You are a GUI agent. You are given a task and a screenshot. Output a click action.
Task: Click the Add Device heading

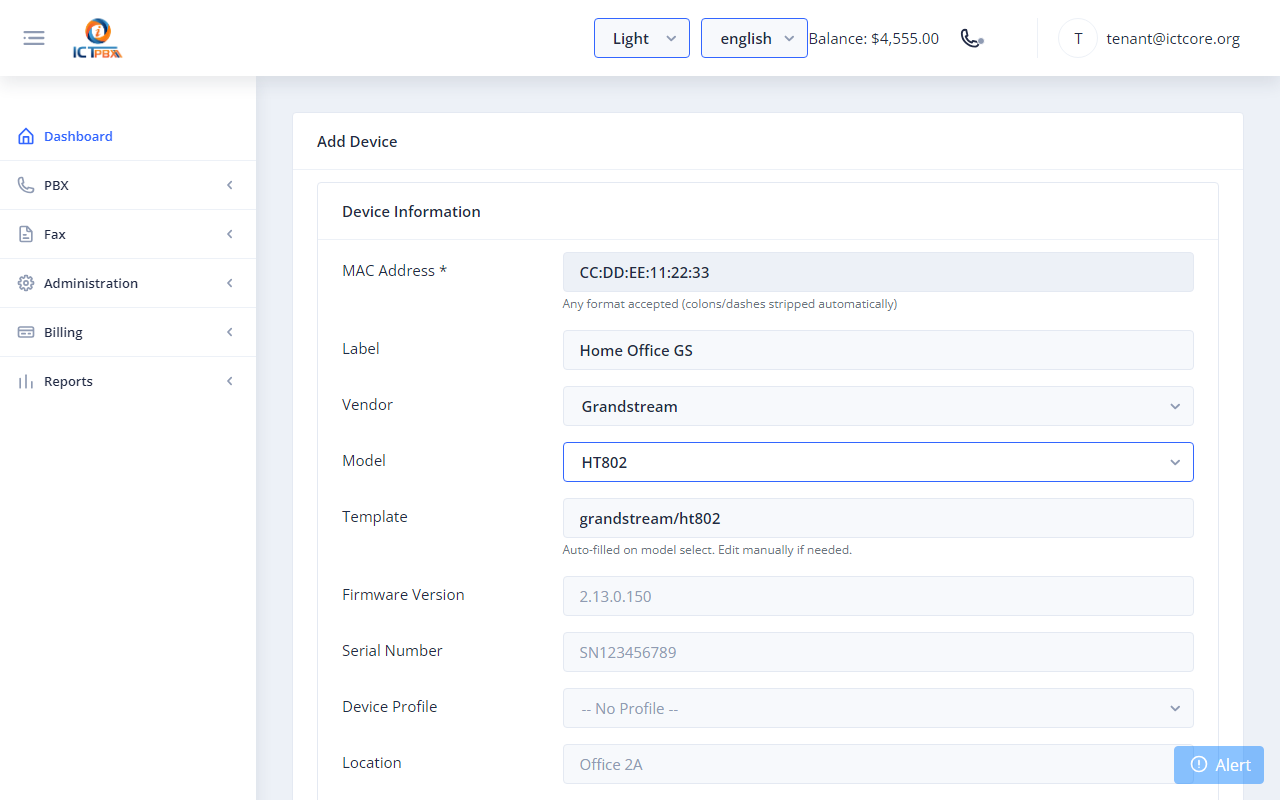click(357, 141)
